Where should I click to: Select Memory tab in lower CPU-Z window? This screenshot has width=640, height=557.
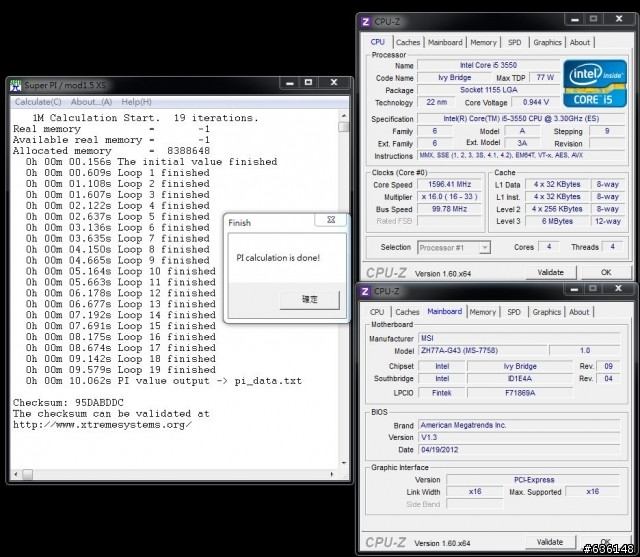pyautogui.click(x=482, y=312)
